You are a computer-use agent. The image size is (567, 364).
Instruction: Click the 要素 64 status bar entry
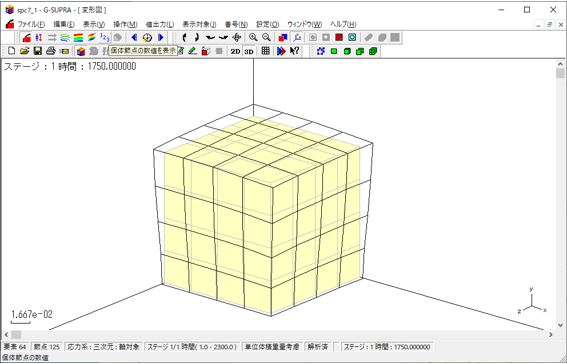click(15, 347)
